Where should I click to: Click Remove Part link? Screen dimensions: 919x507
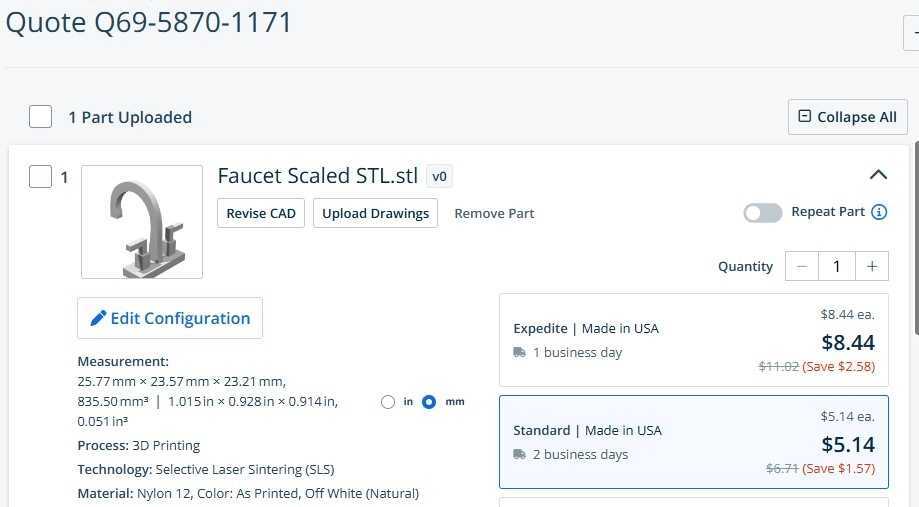494,213
